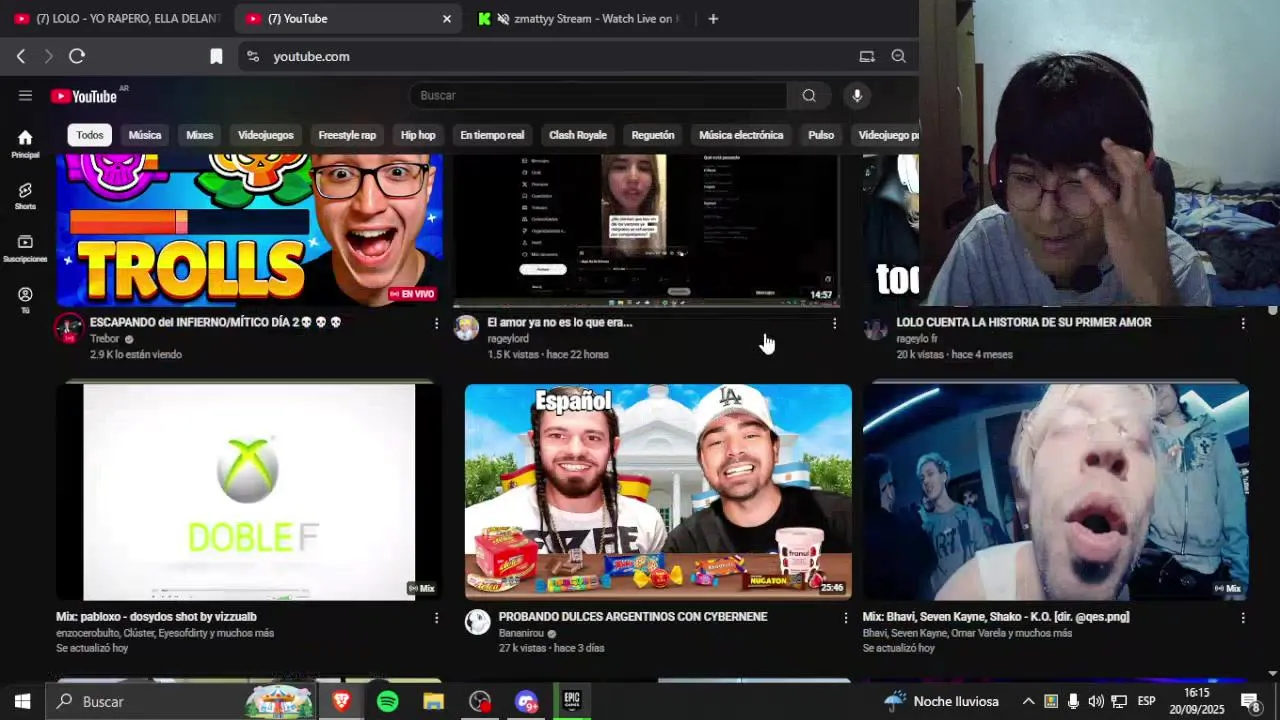Open Spotify from the taskbar
This screenshot has width=1280, height=720.
coord(388,701)
